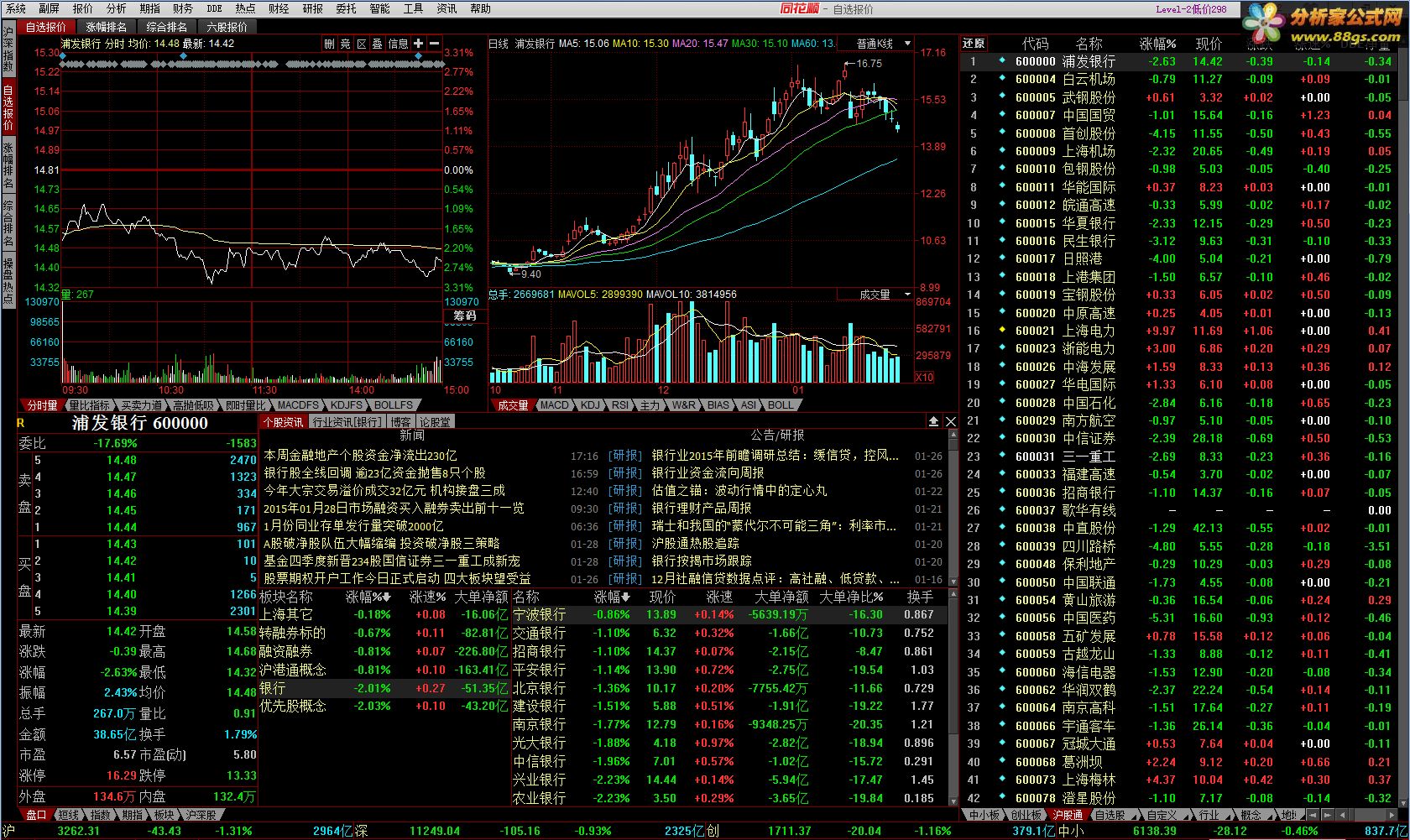The height and width of the screenshot is (840, 1410).
Task: Open report '估值之锚：波动行情中的定心丸'
Action: pyautogui.click(x=739, y=491)
